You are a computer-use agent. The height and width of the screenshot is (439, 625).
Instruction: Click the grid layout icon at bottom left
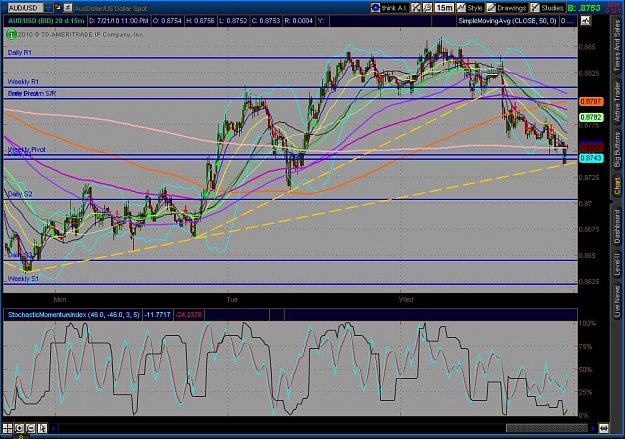[x=8, y=428]
